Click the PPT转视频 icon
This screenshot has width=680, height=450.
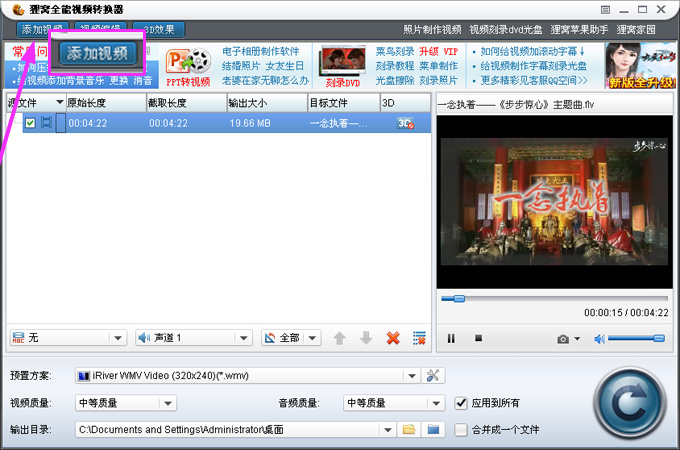pyautogui.click(x=189, y=67)
